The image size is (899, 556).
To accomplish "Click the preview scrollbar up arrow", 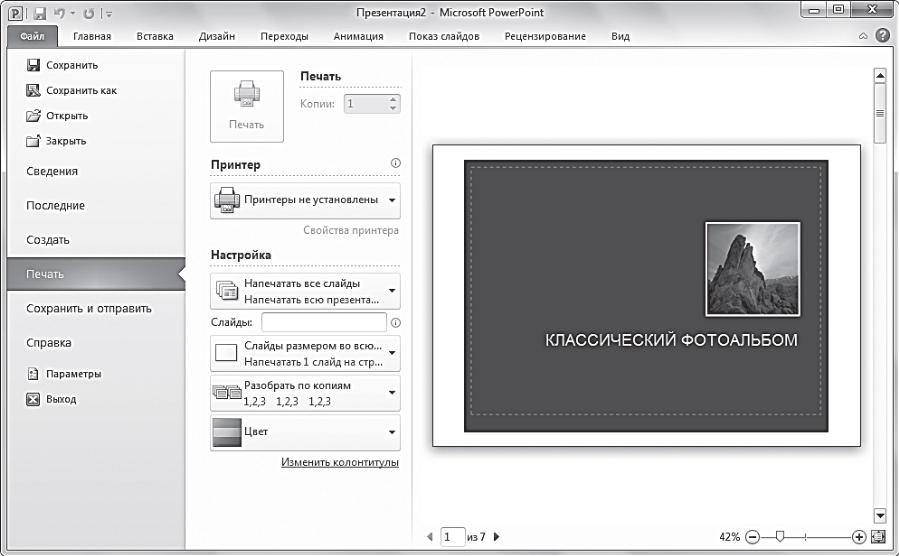I will [880, 75].
